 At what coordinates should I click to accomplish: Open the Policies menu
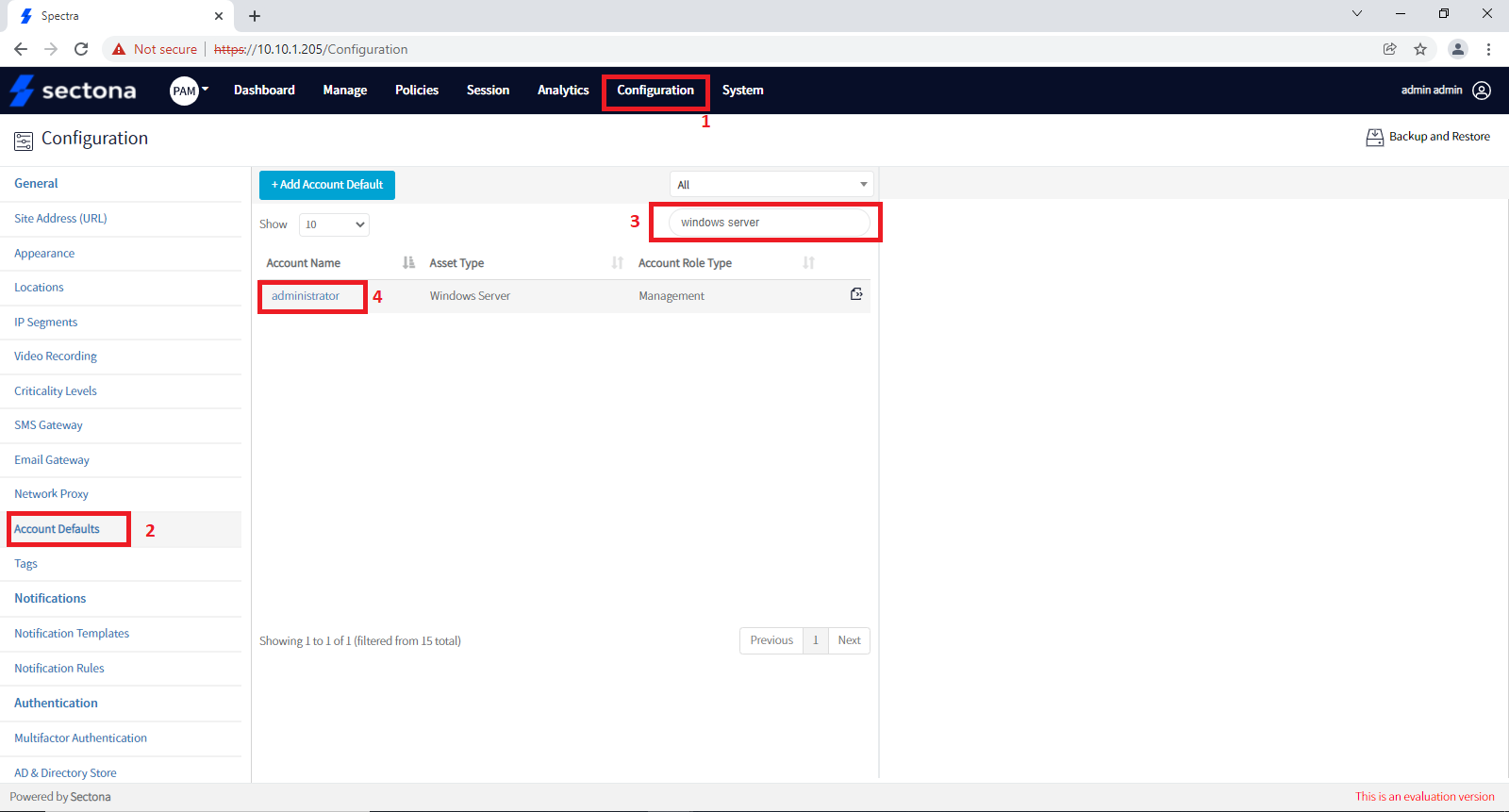[416, 91]
